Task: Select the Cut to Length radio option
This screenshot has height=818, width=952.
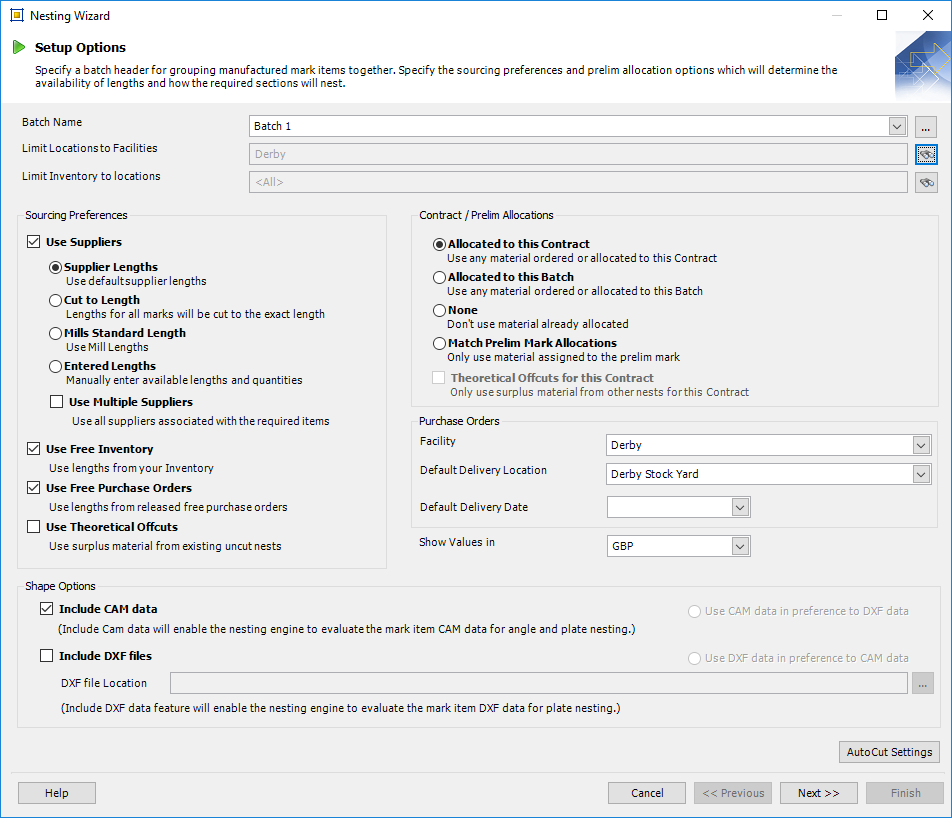Action: 56,300
